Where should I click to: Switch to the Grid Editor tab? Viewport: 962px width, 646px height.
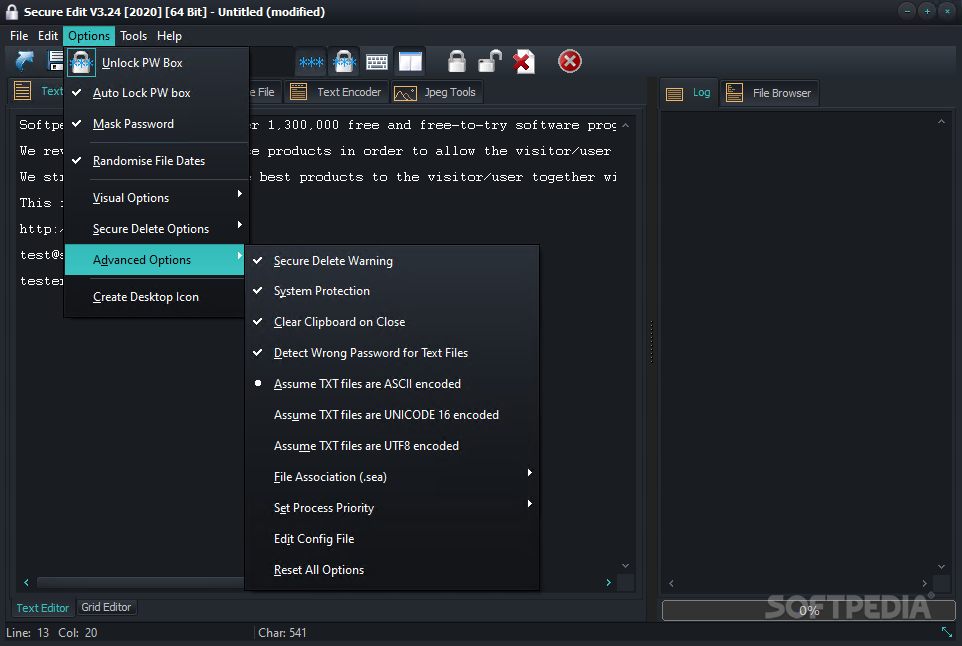106,607
